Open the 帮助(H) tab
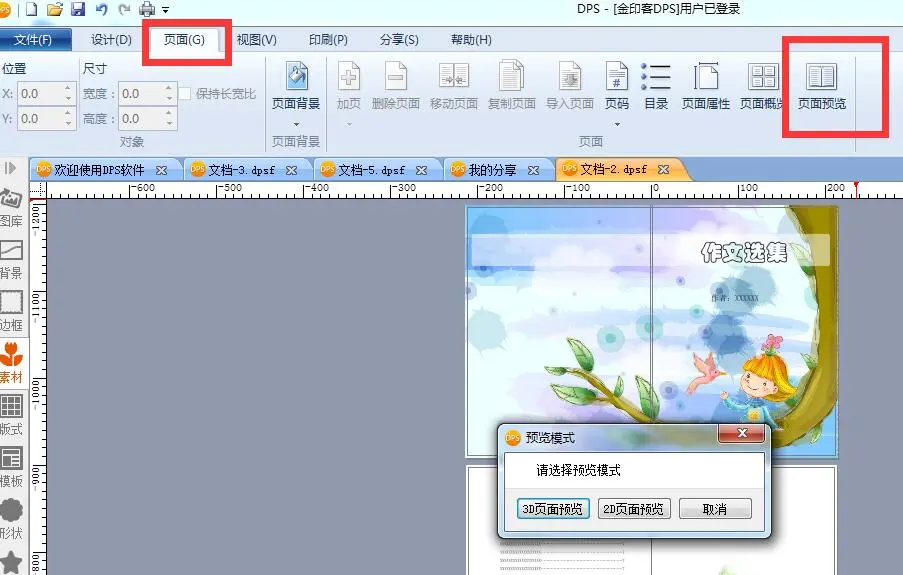903x575 pixels. point(471,40)
